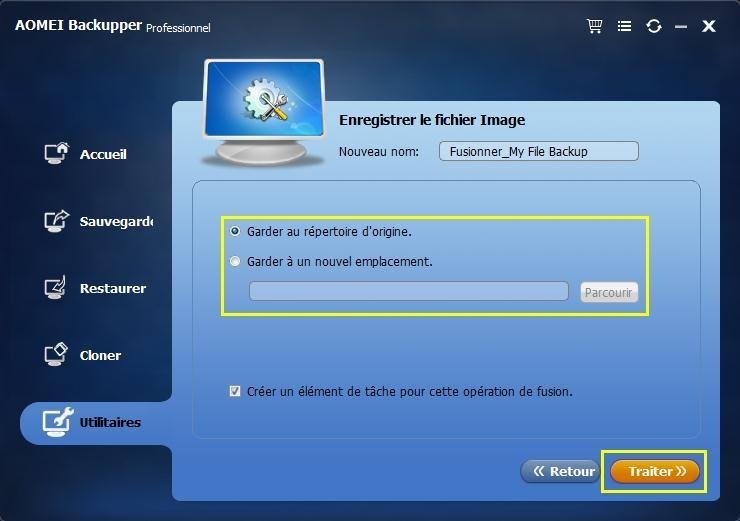Toggle Créer un élément de tâche checkbox
This screenshot has width=740, height=521.
click(x=235, y=391)
